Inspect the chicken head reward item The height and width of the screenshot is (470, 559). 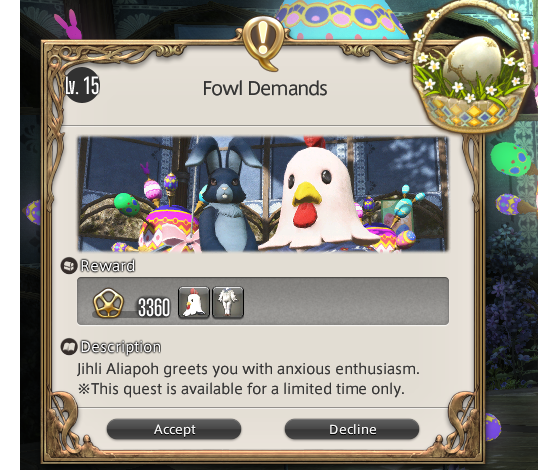point(194,302)
